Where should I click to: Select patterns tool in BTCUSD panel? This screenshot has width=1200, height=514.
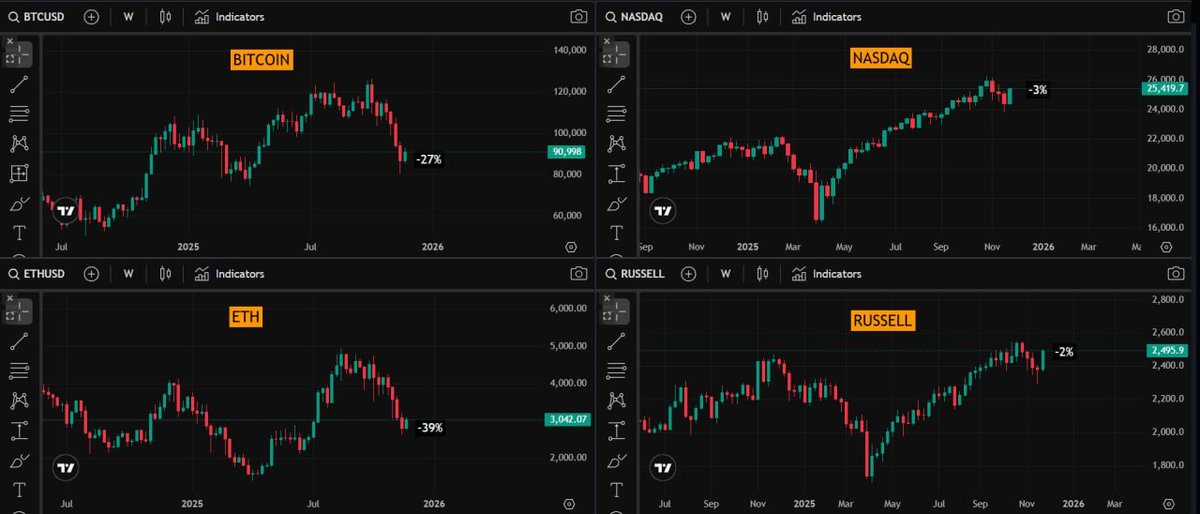(x=19, y=144)
